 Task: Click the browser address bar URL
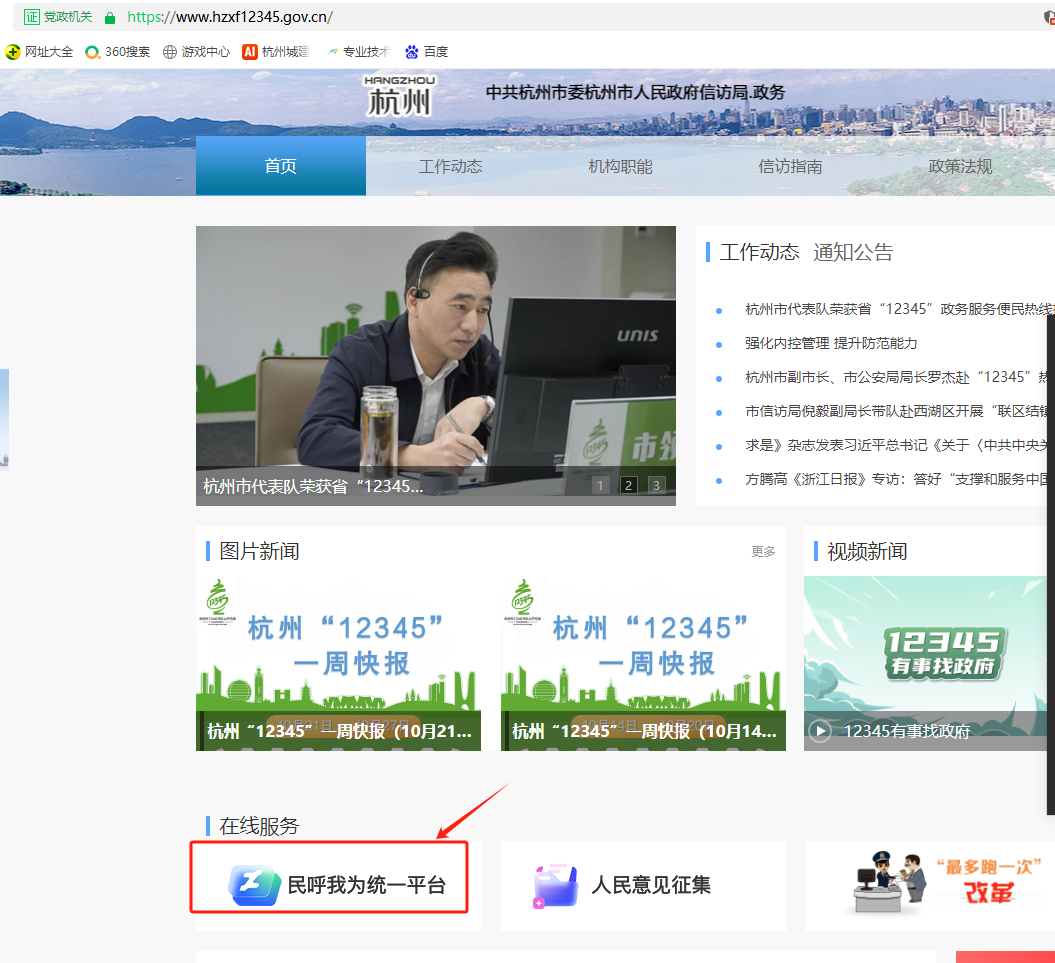pos(229,17)
